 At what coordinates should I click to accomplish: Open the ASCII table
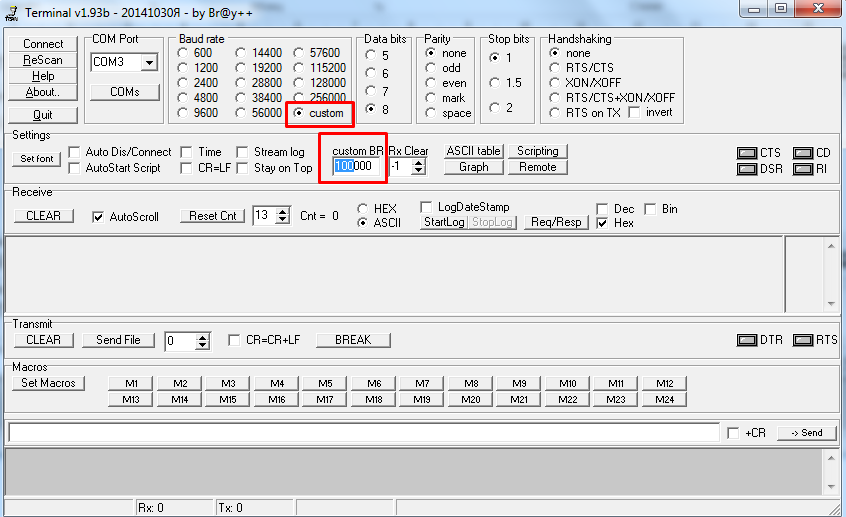click(474, 151)
